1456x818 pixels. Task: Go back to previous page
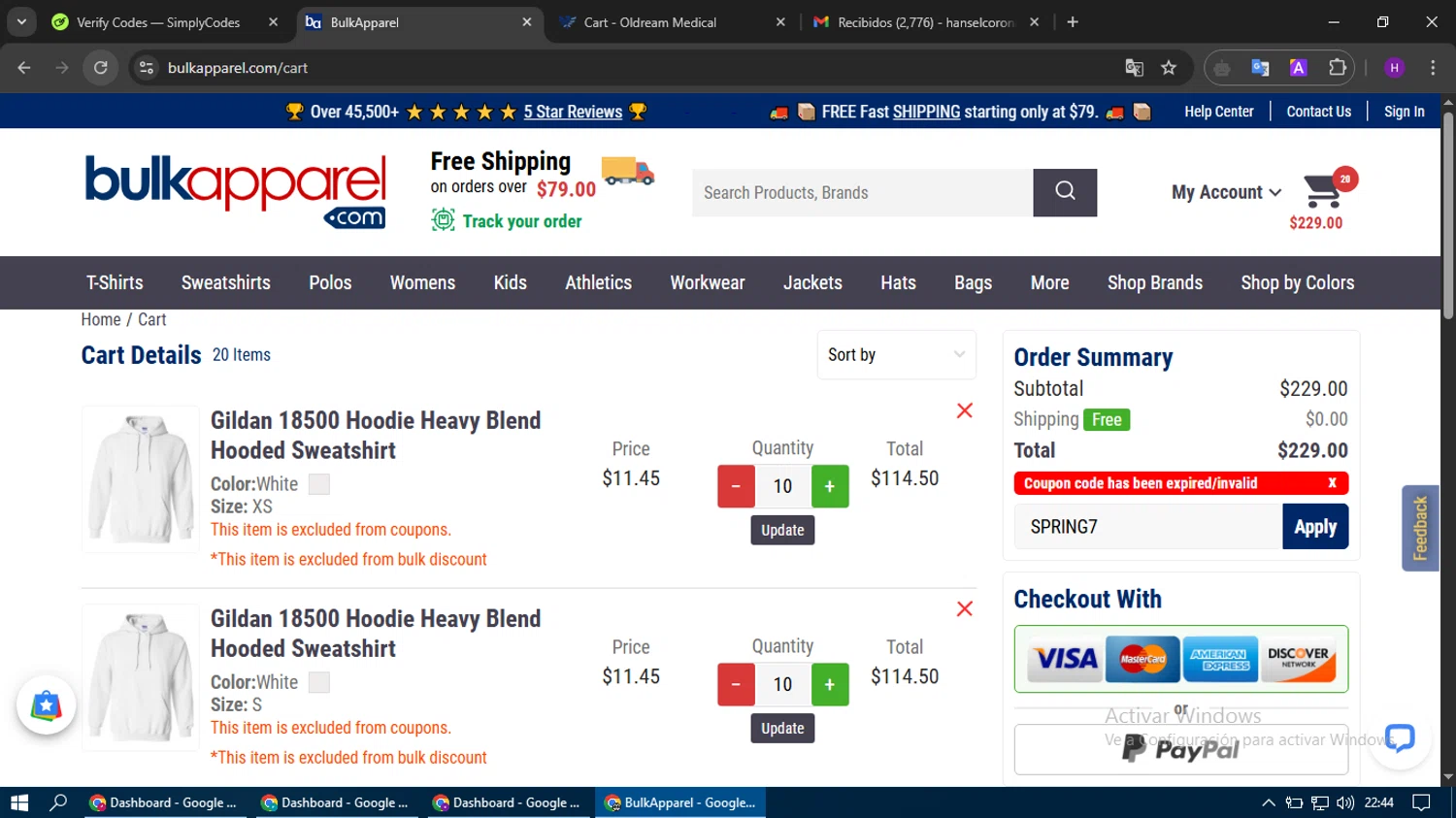click(x=24, y=67)
